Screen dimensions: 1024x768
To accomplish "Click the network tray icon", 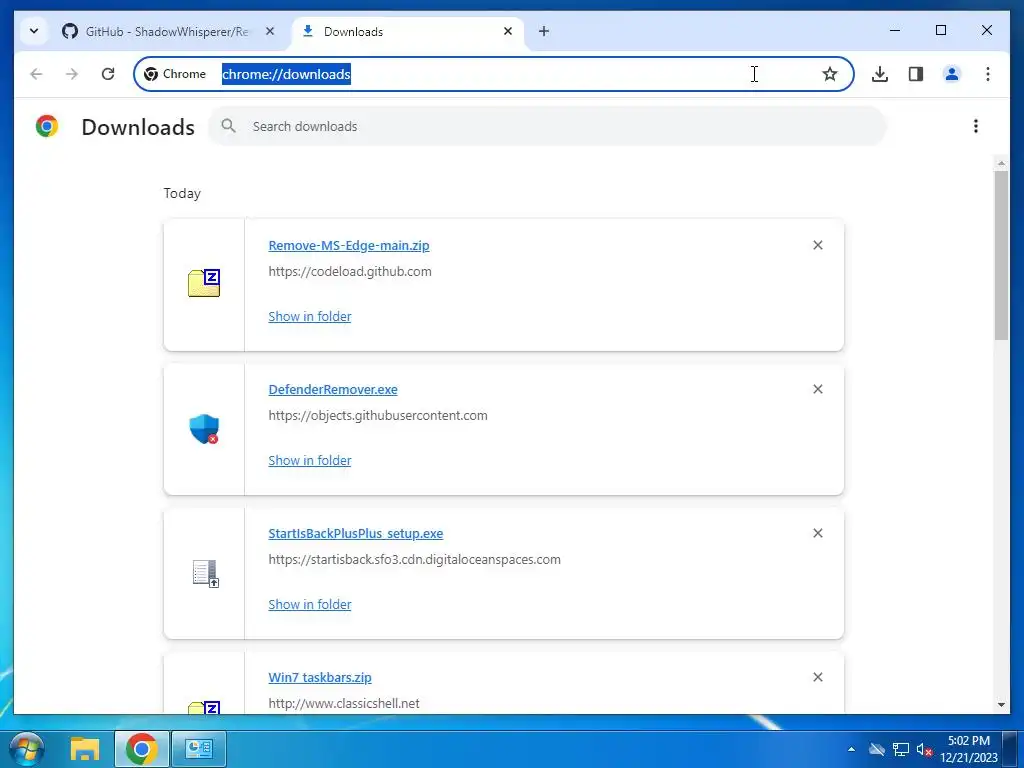I will pos(901,750).
